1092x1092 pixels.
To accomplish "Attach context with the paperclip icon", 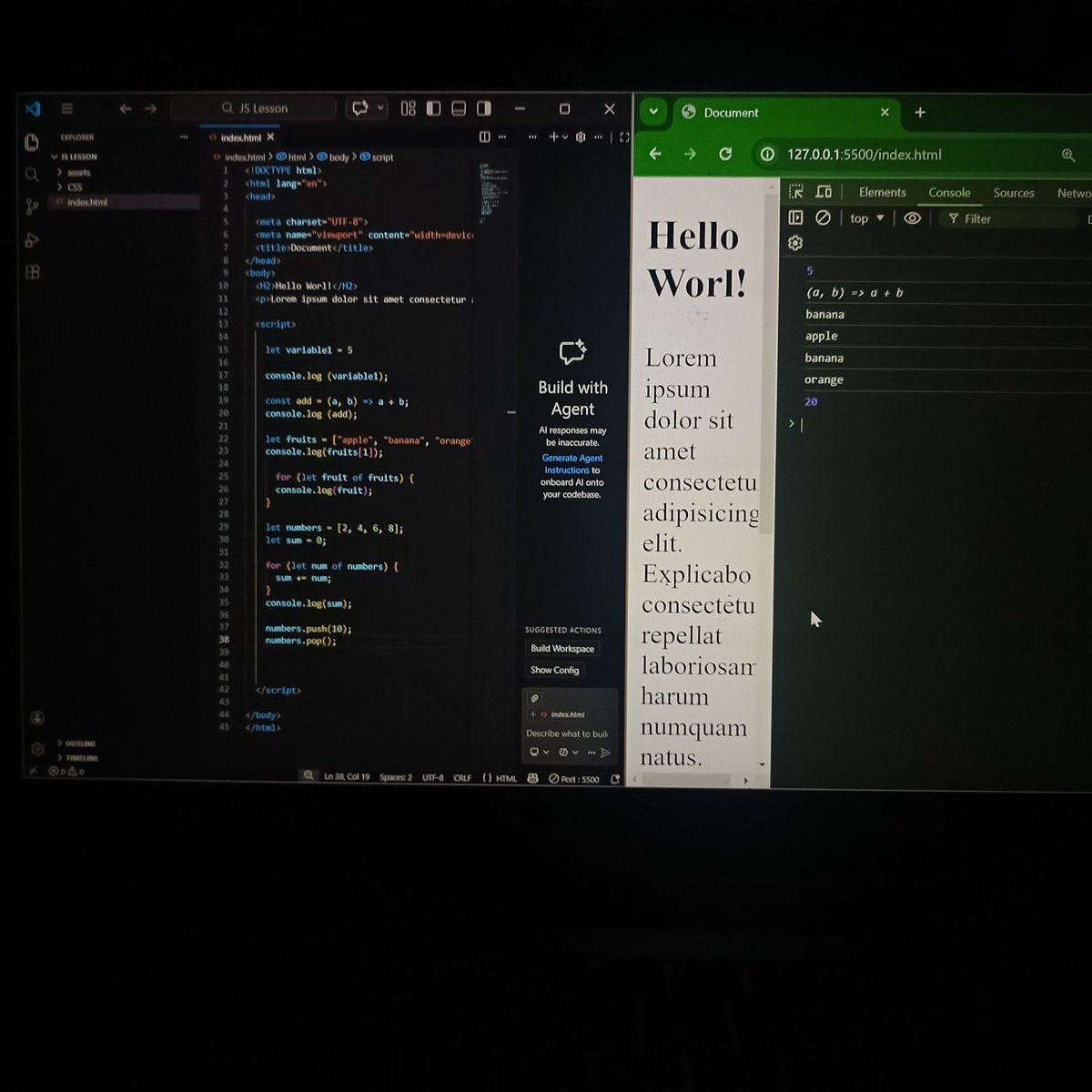I will (534, 698).
